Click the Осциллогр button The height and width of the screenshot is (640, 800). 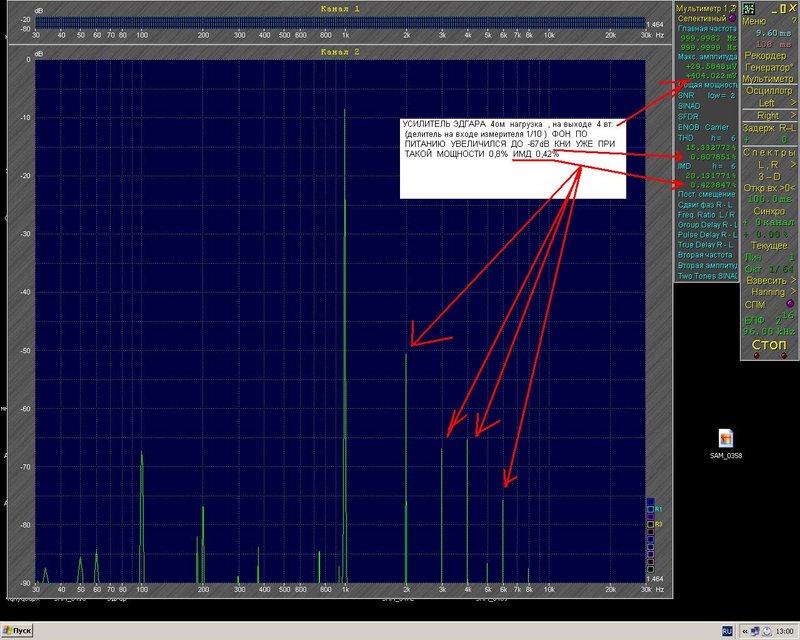pyautogui.click(x=769, y=91)
